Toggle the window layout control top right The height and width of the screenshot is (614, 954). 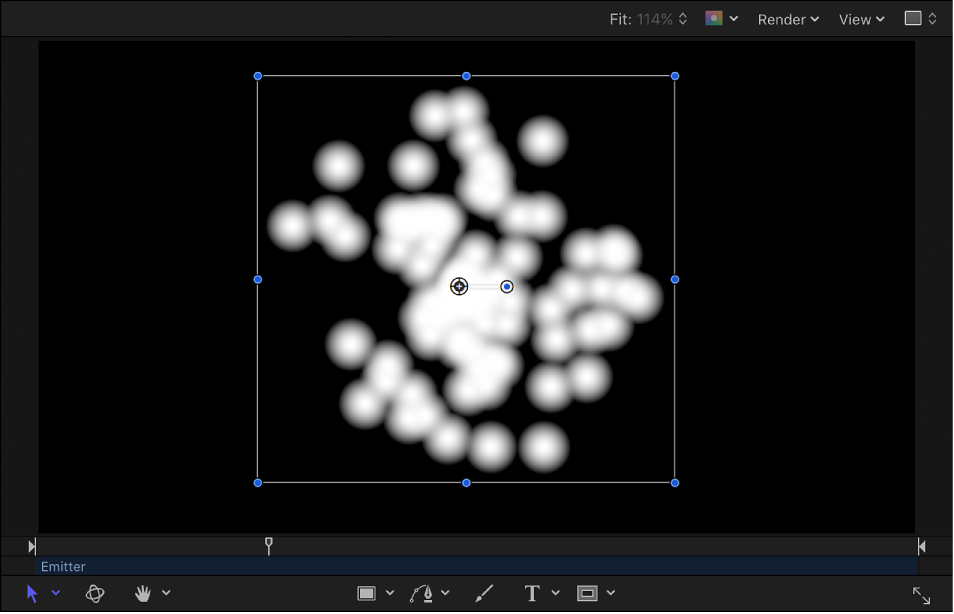[x=915, y=19]
